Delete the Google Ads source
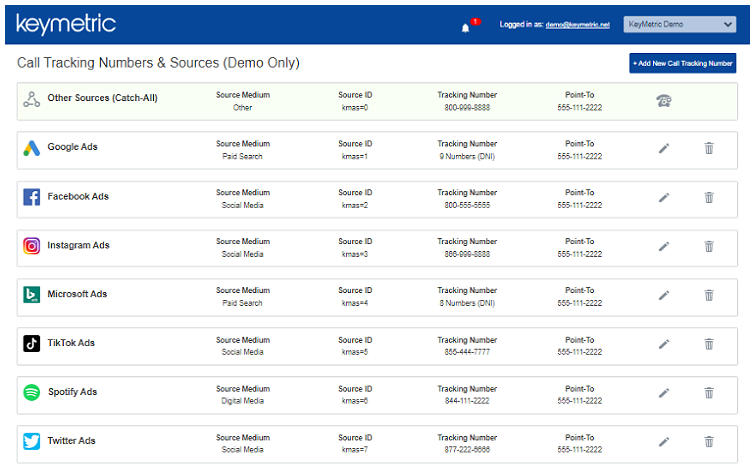 [709, 148]
